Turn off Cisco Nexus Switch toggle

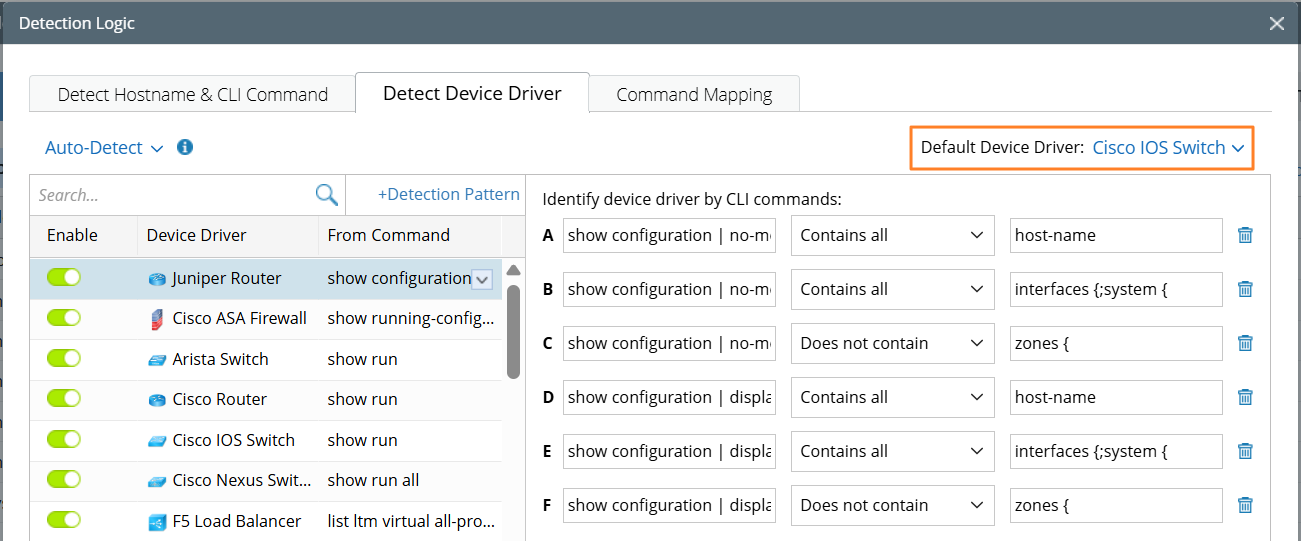tap(64, 480)
